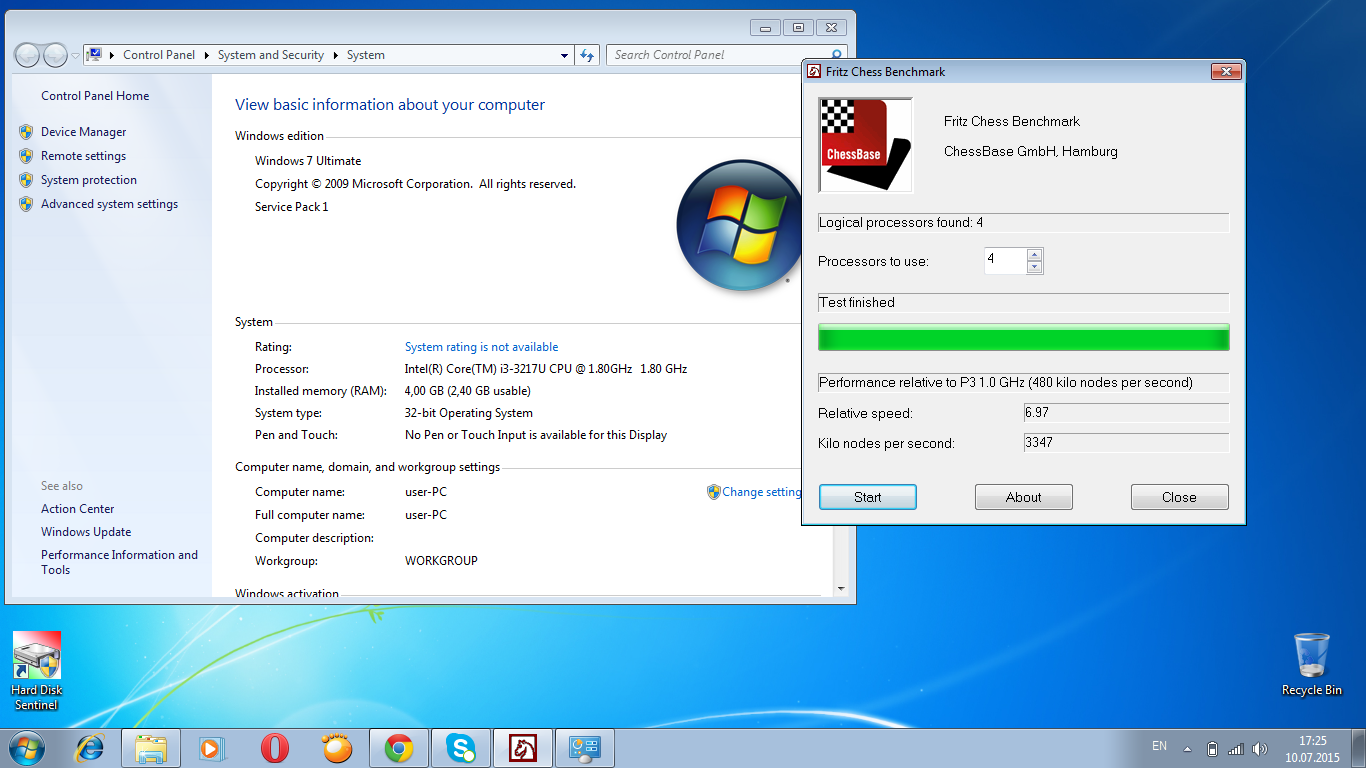1366x768 pixels.
Task: Show hidden system tray icons
Action: (1187, 748)
